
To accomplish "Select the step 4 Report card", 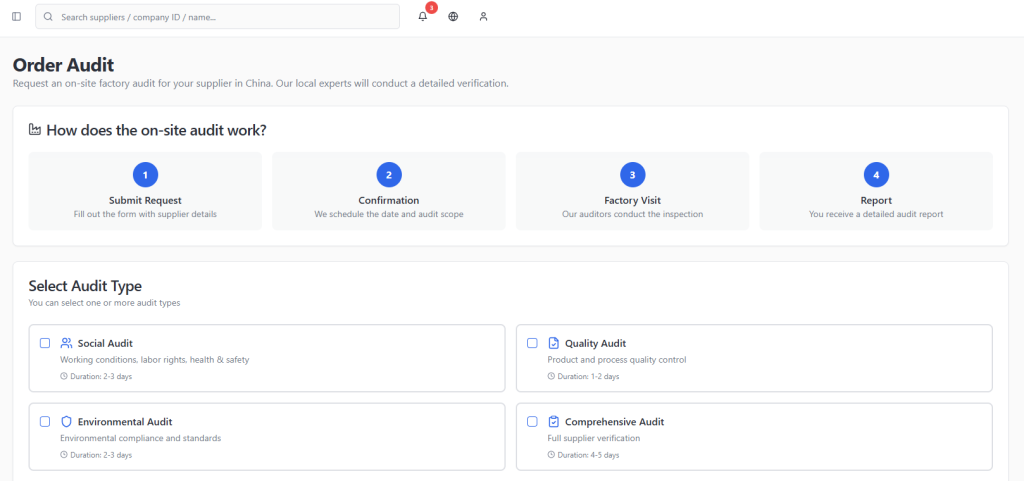I will click(x=876, y=191).
